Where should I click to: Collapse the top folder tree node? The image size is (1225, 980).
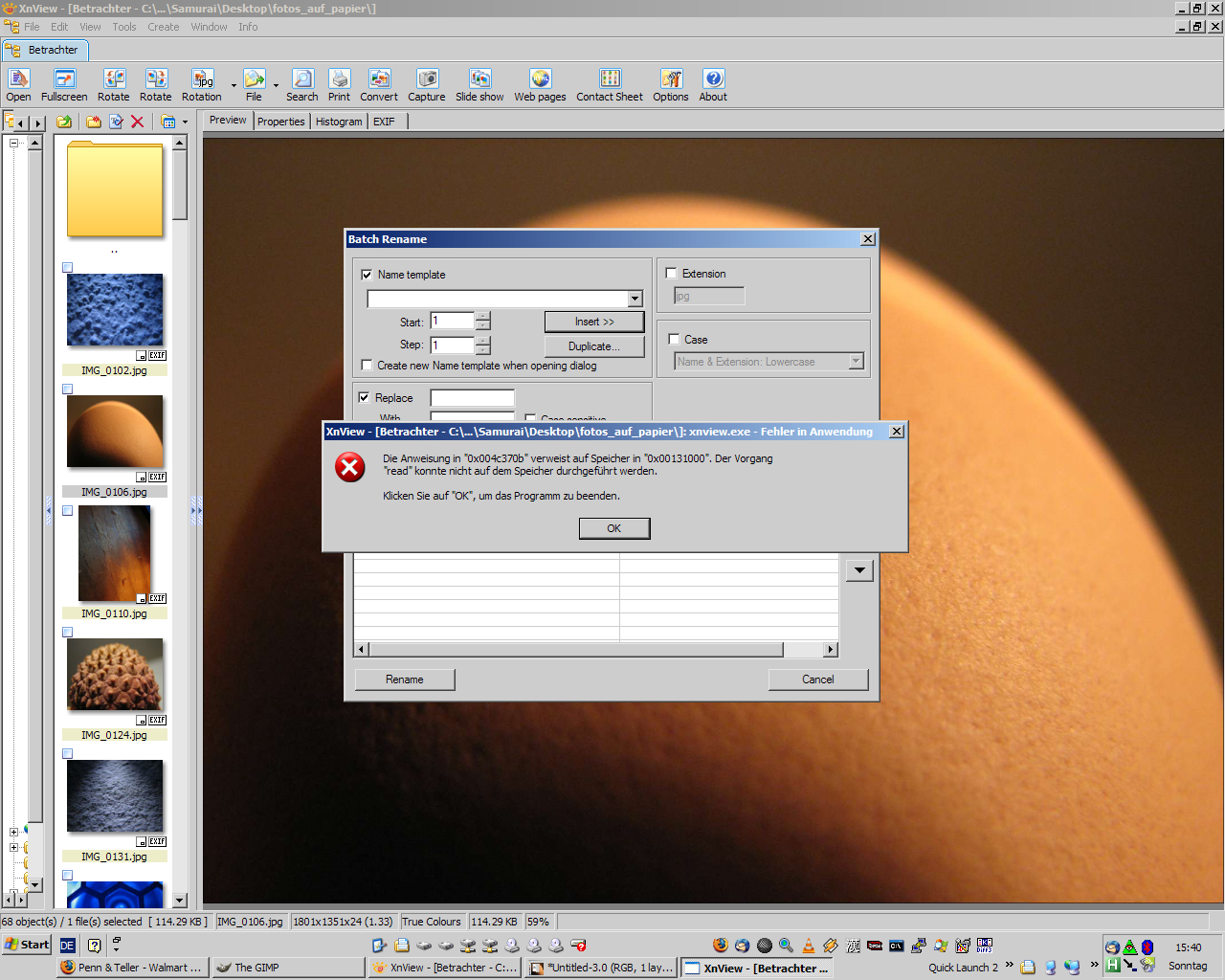[13, 143]
